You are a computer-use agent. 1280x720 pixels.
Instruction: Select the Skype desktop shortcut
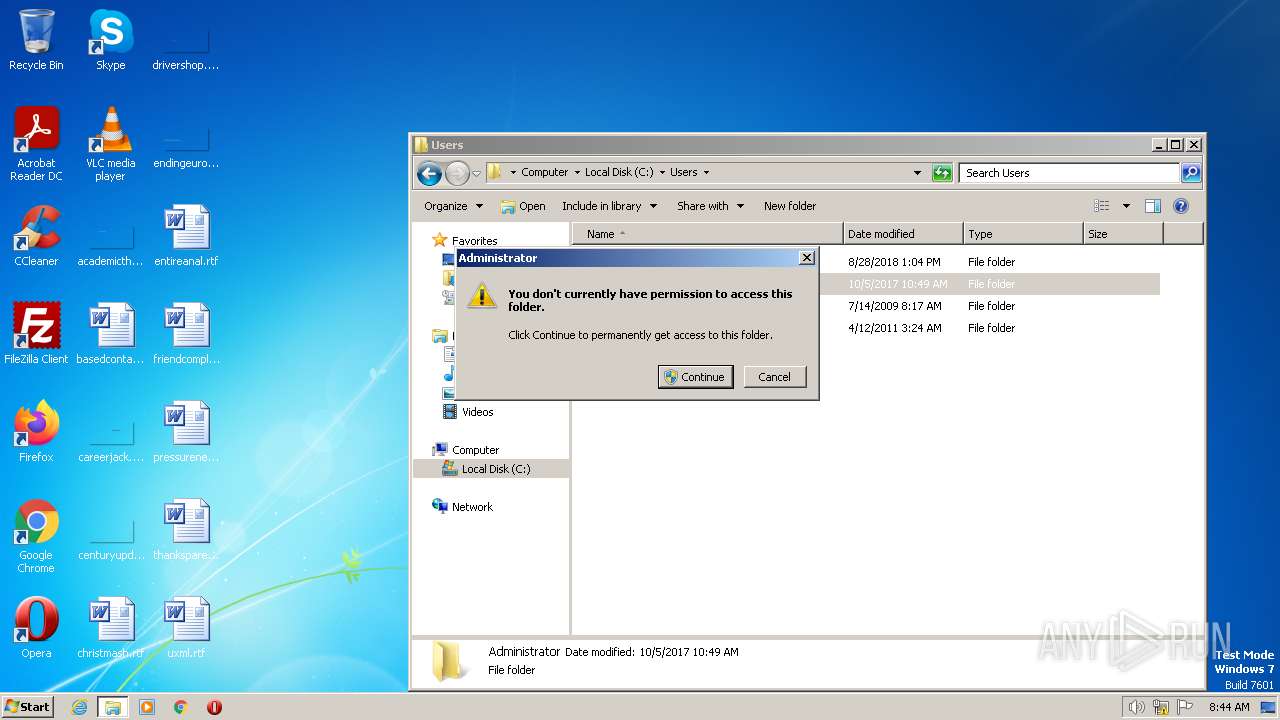[110, 40]
